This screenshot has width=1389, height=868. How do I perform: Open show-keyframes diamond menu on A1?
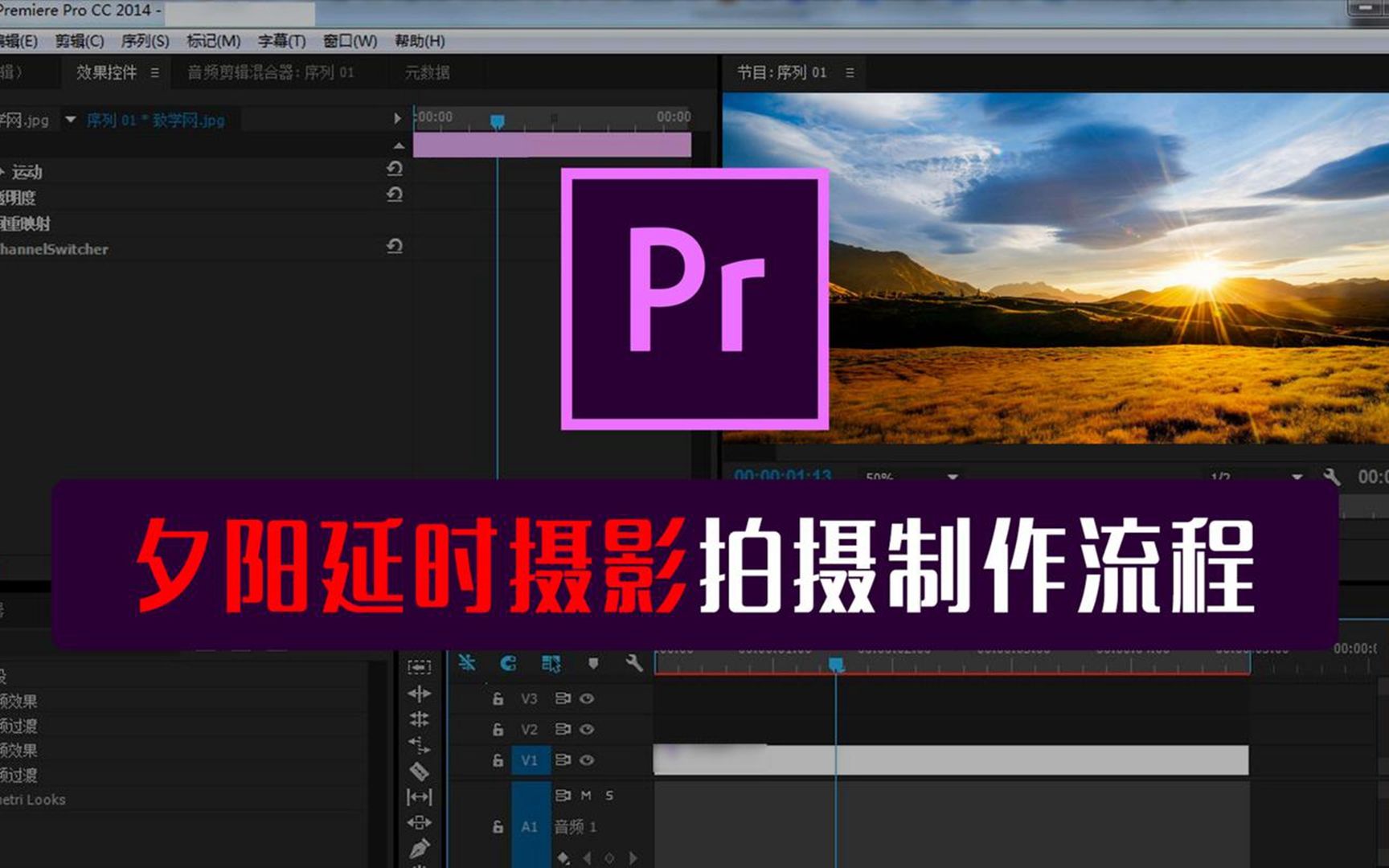pos(563,858)
